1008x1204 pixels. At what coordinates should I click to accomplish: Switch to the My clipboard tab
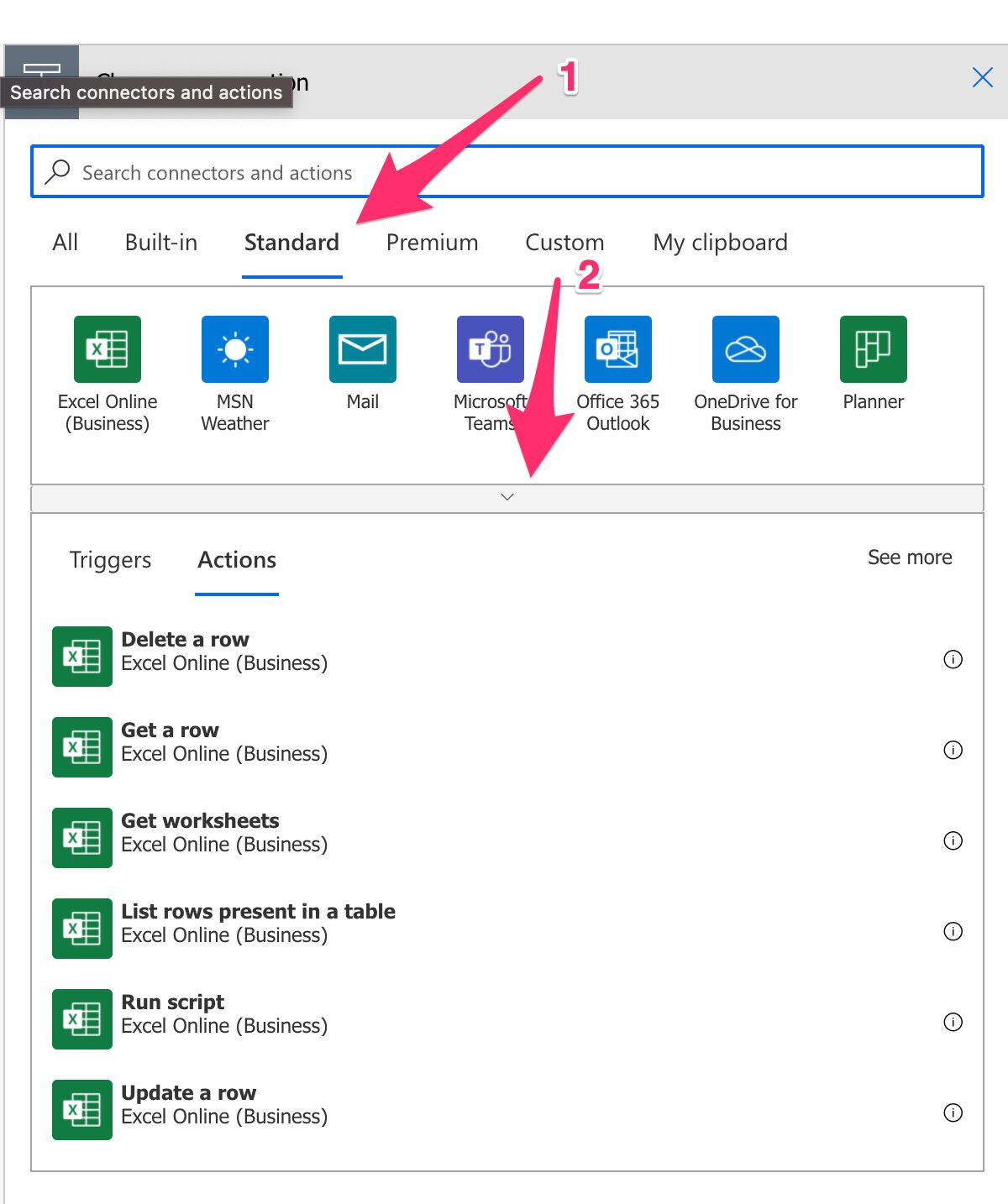pos(720,243)
